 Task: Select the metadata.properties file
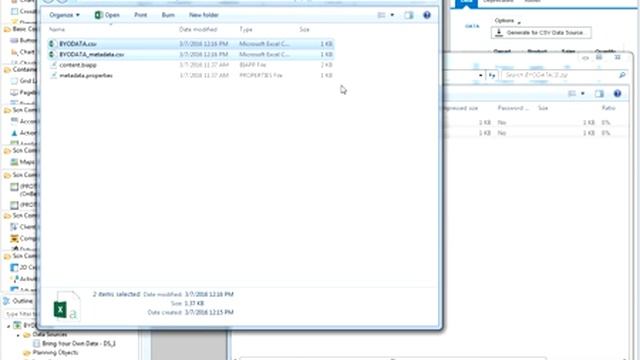pyautogui.click(x=191, y=76)
